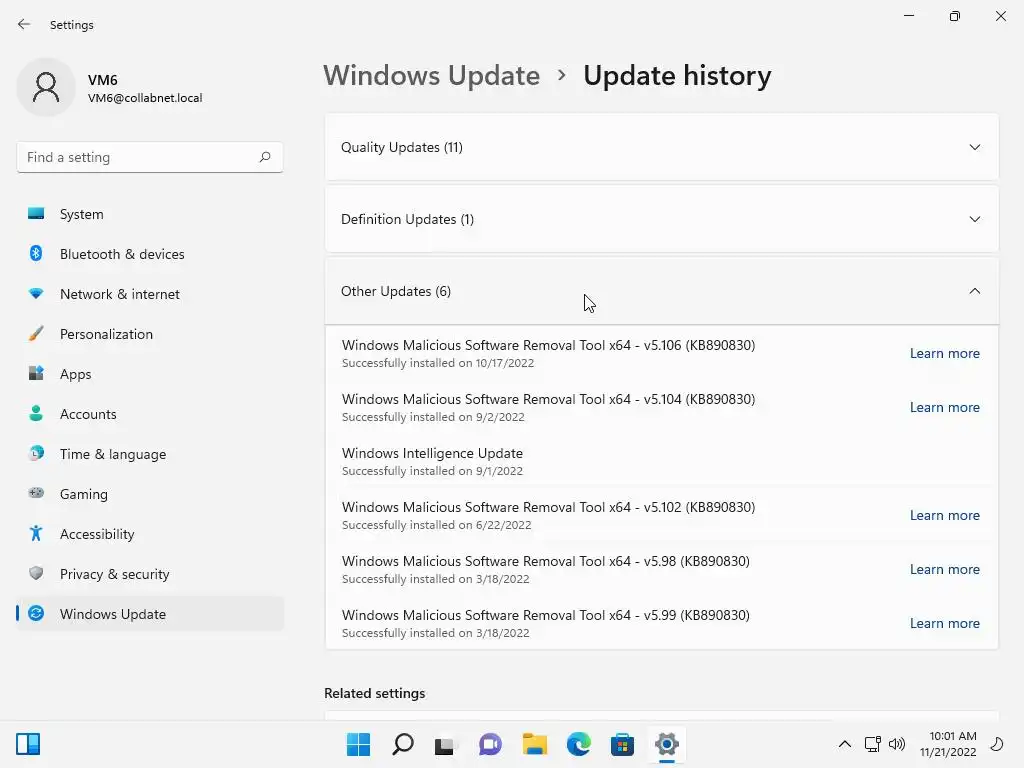
Task: Click the back arrow in Settings
Action: 24,24
